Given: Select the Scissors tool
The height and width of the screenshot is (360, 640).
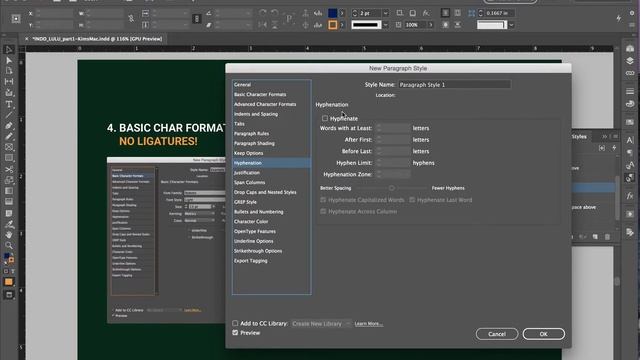Looking at the screenshot, I should (9, 169).
